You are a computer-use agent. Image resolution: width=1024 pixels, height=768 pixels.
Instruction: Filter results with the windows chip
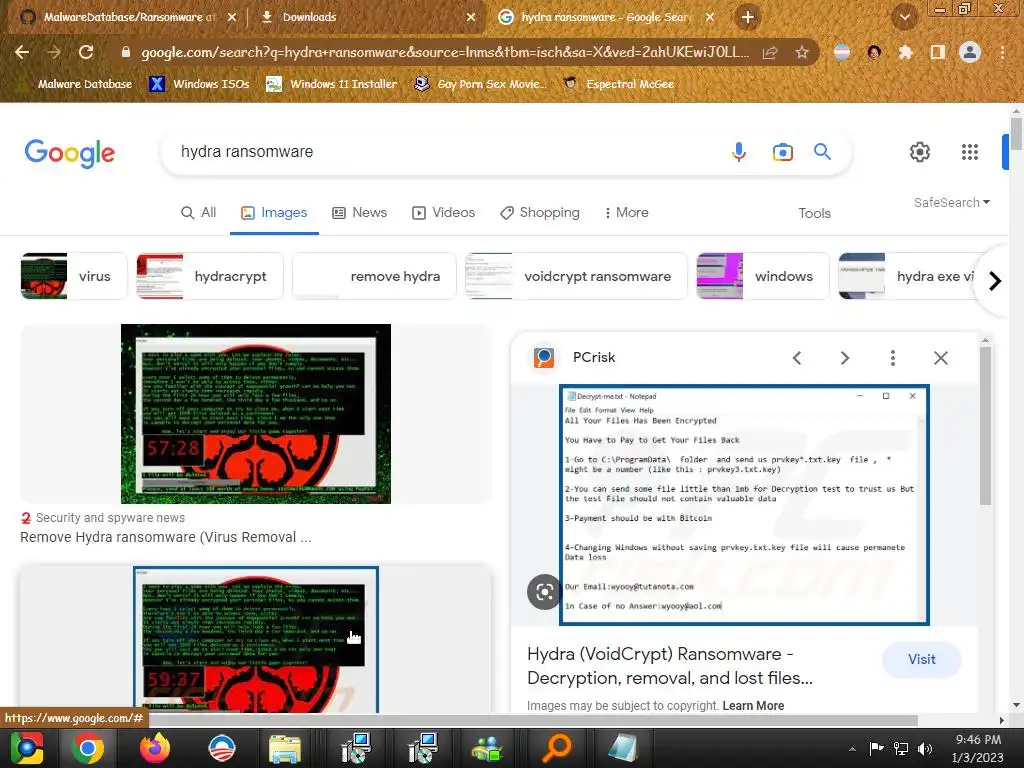763,276
